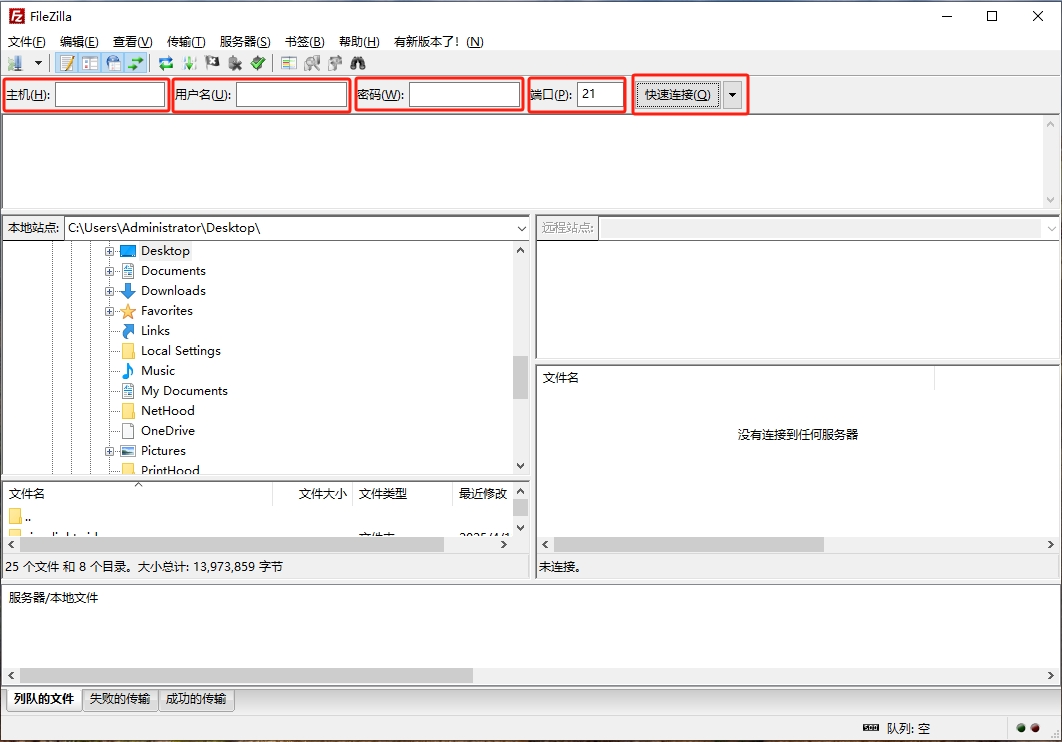
Task: Click the 快速连接(Q) button
Action: click(x=678, y=95)
